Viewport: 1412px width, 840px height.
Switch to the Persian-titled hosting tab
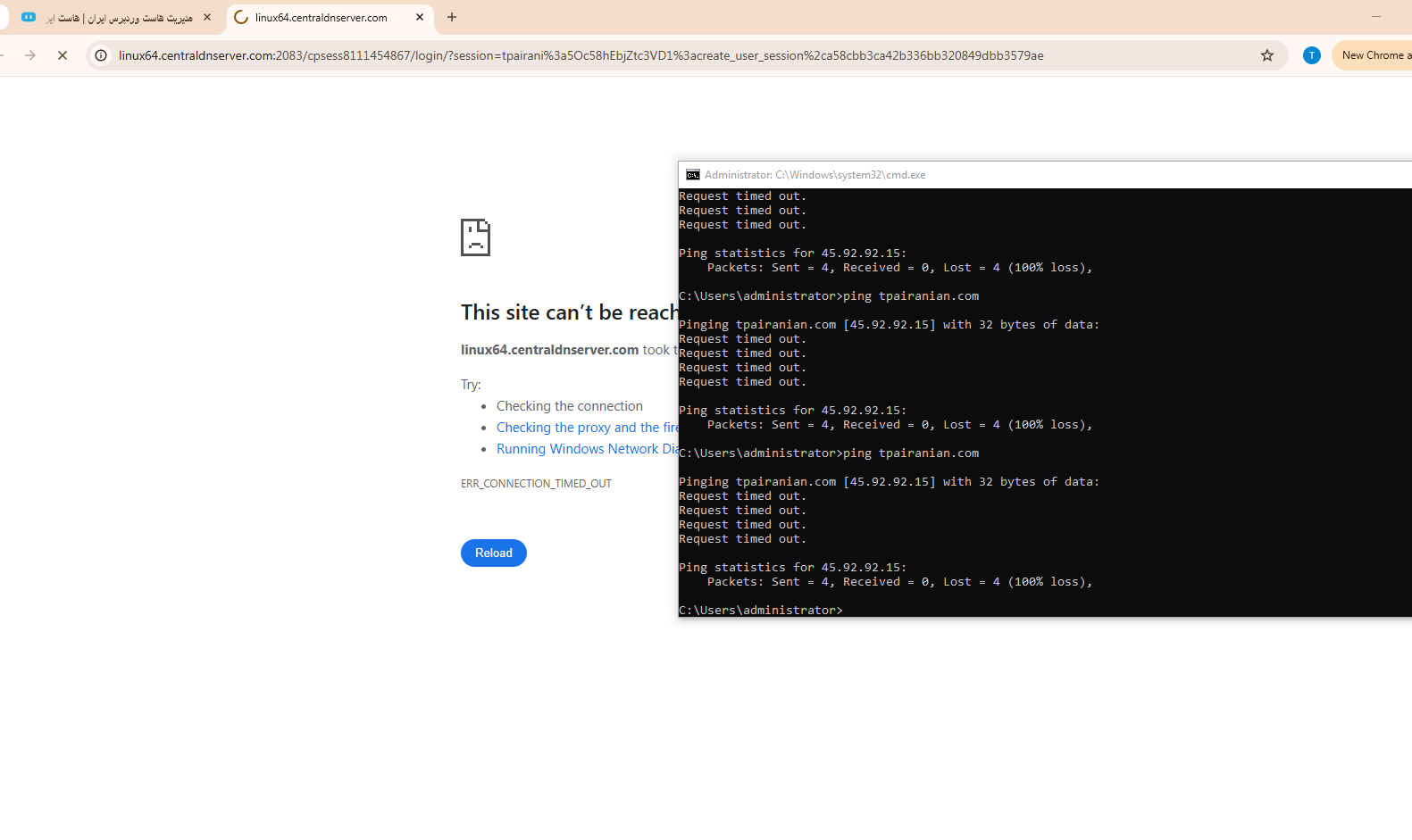pos(121,18)
